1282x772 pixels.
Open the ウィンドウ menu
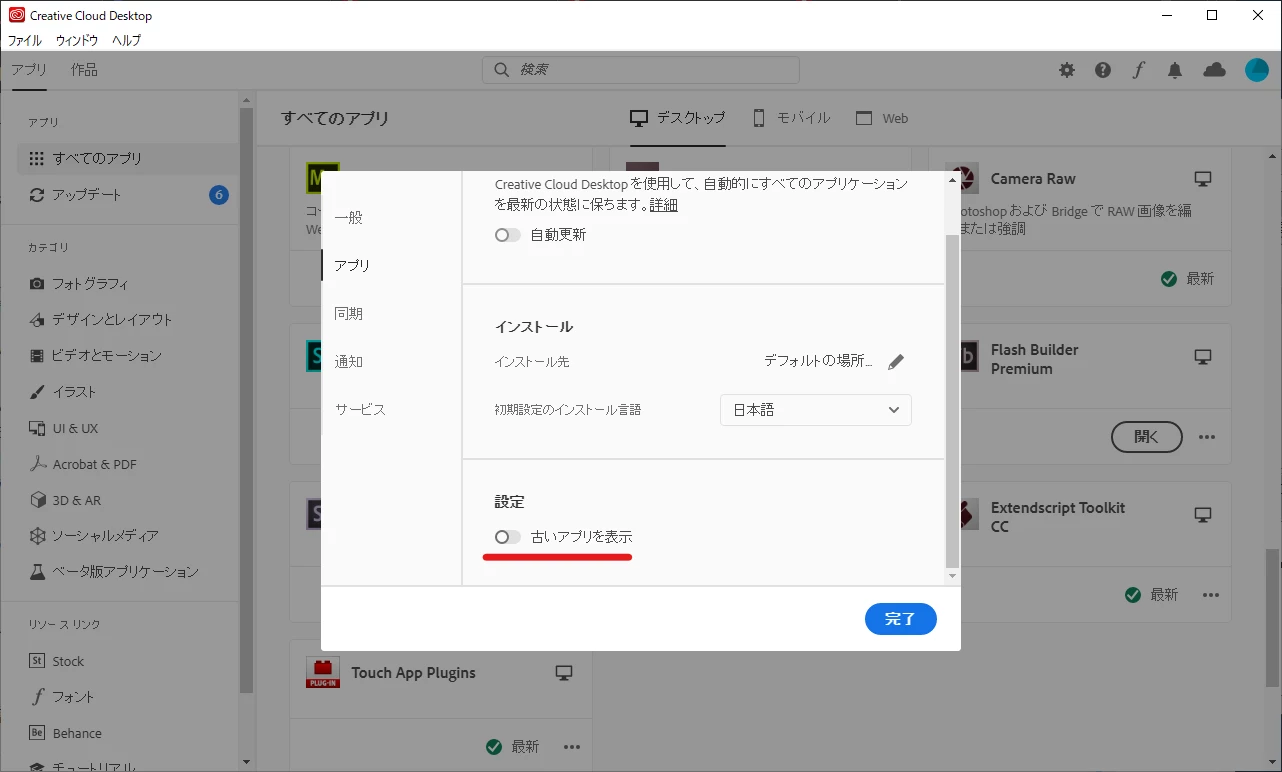coord(77,41)
